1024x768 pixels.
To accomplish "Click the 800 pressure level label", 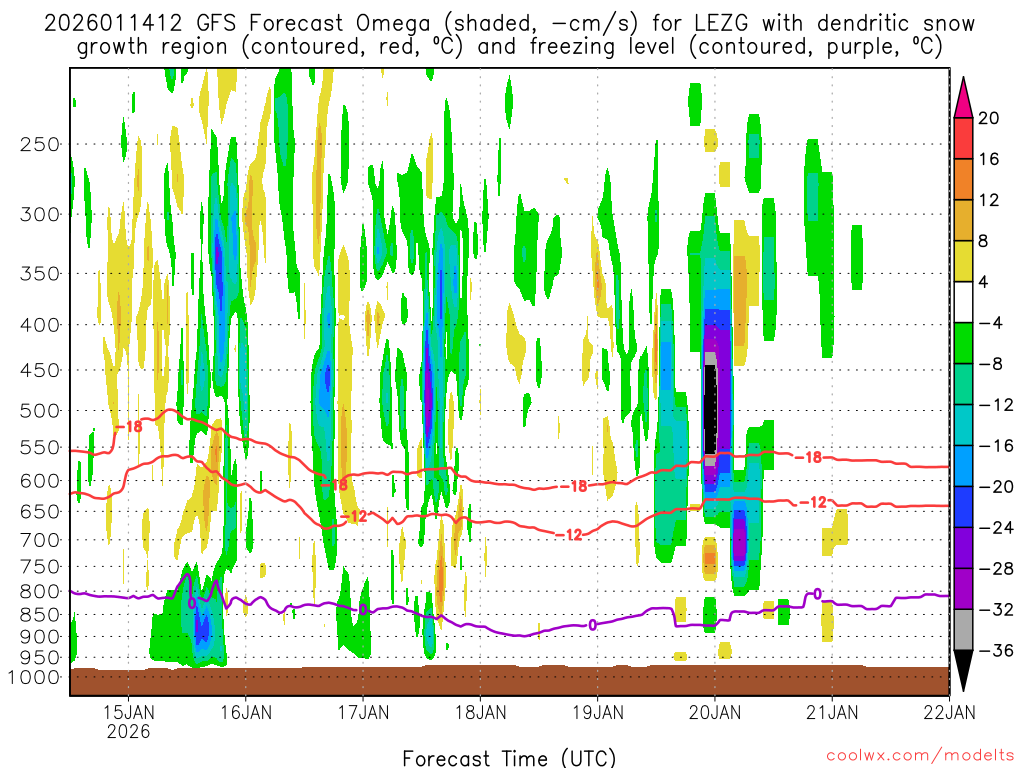I will pos(40,592).
